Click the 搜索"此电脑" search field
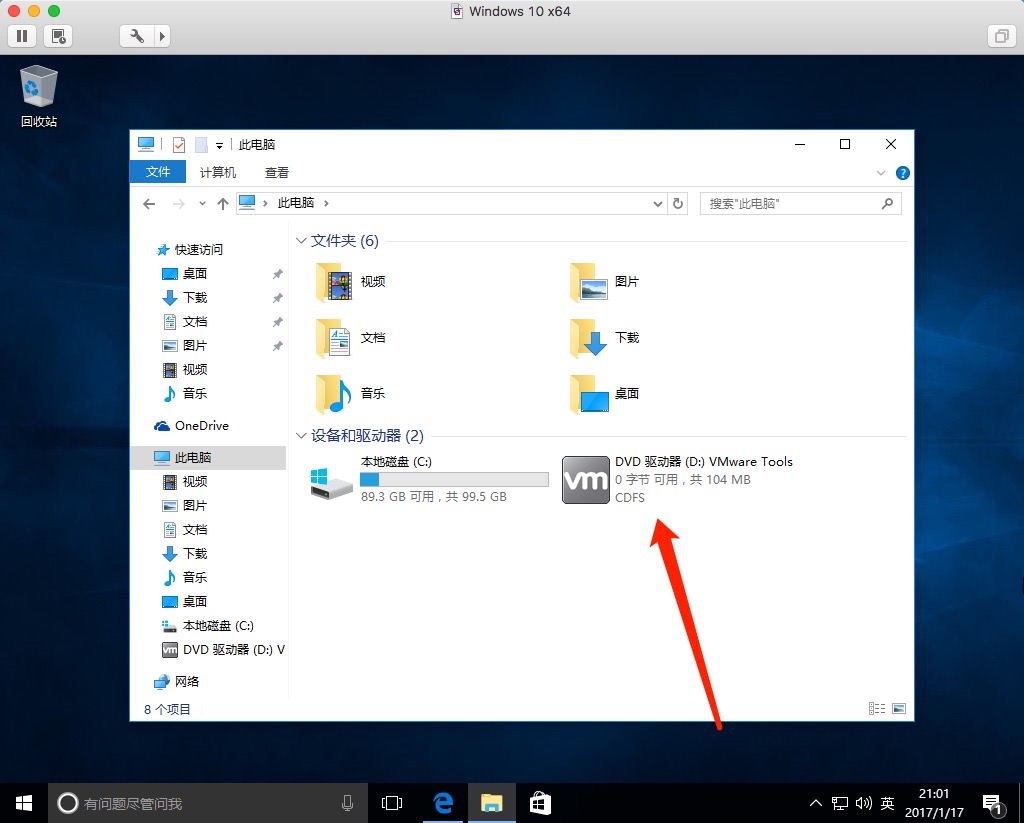The image size is (1024, 823). point(801,204)
